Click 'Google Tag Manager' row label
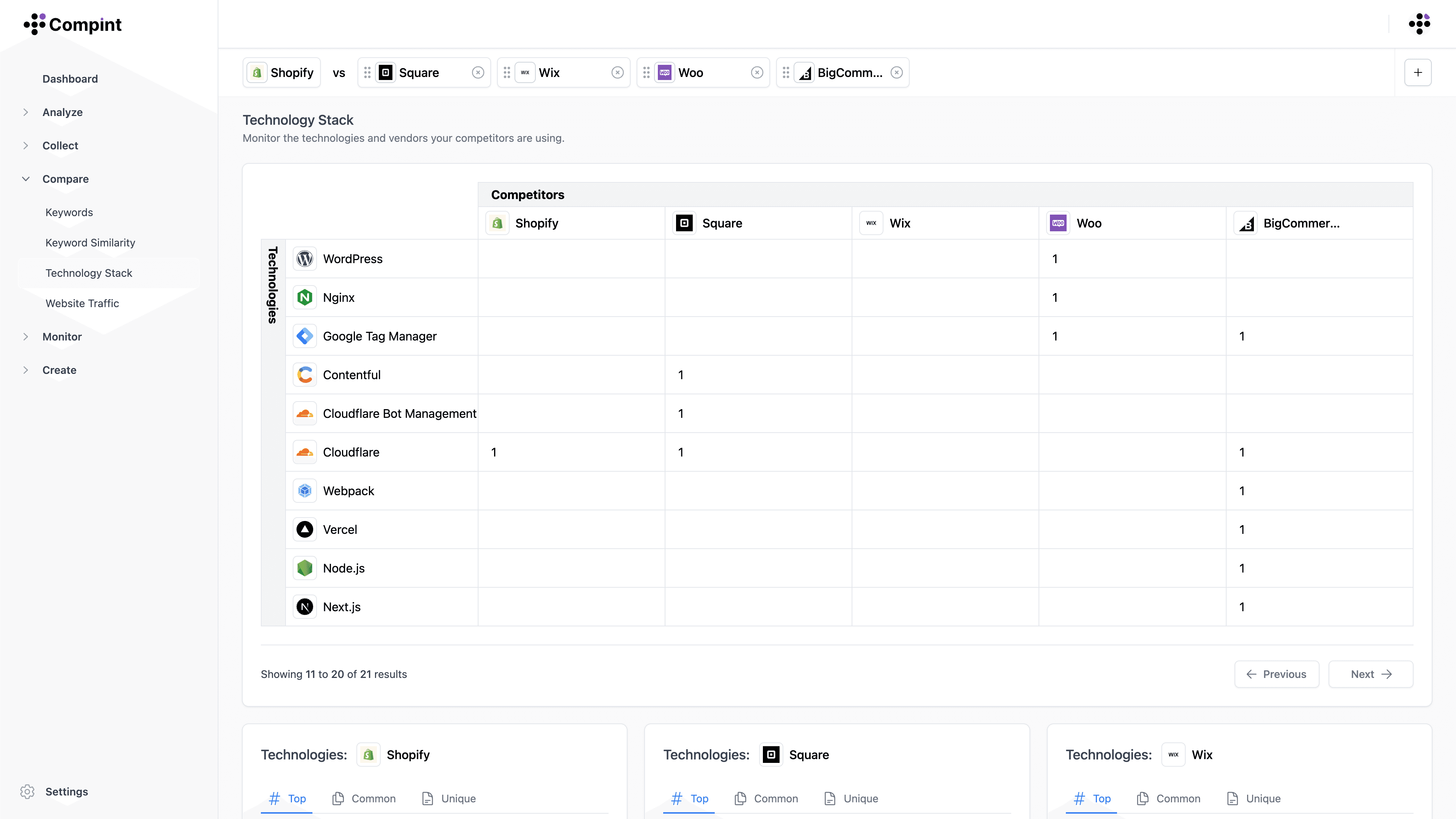The height and width of the screenshot is (819, 1456). (x=380, y=336)
